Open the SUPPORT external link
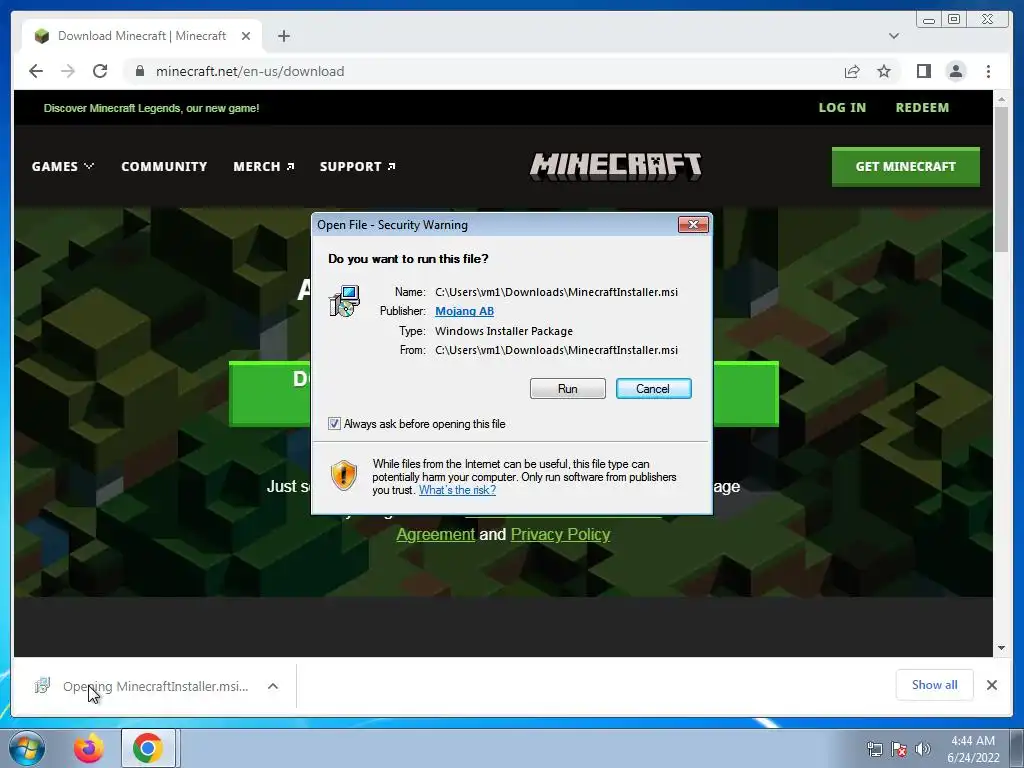 357,167
